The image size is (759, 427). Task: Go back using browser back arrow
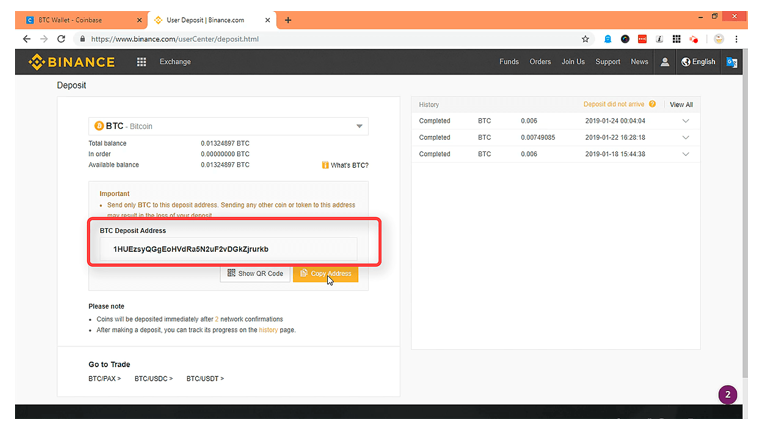pyautogui.click(x=26, y=39)
